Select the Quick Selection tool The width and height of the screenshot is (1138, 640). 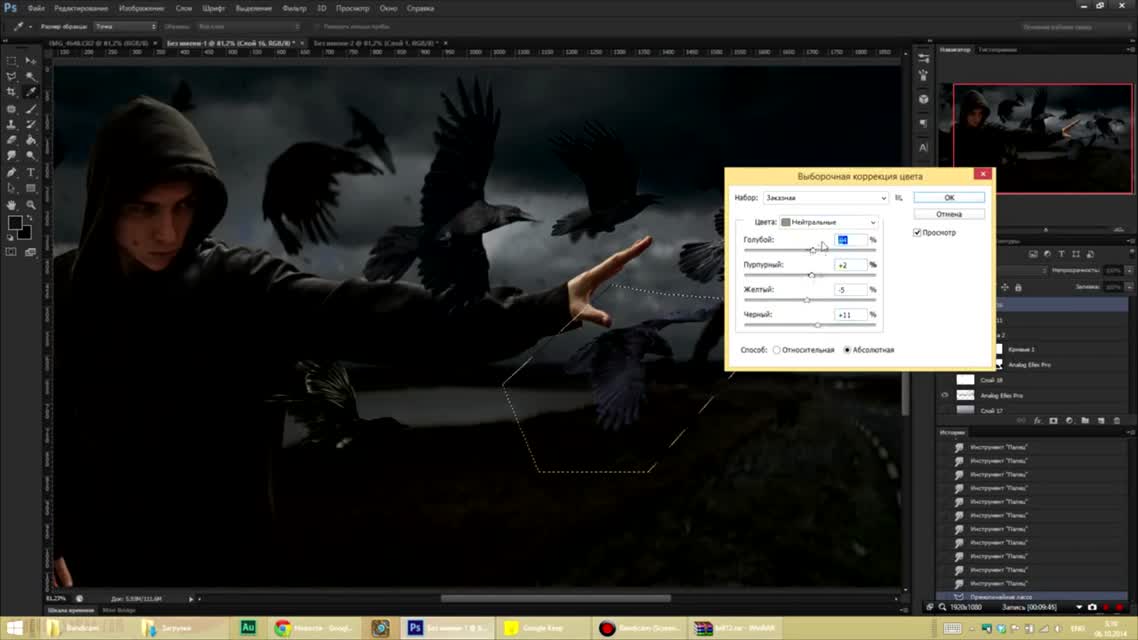pos(30,76)
